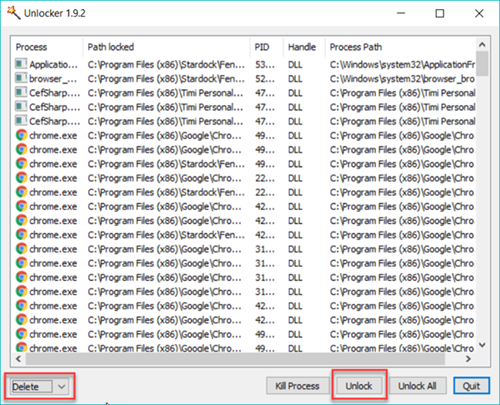This screenshot has width=500, height=405.
Task: Sort by the Handle column header
Action: coord(304,47)
